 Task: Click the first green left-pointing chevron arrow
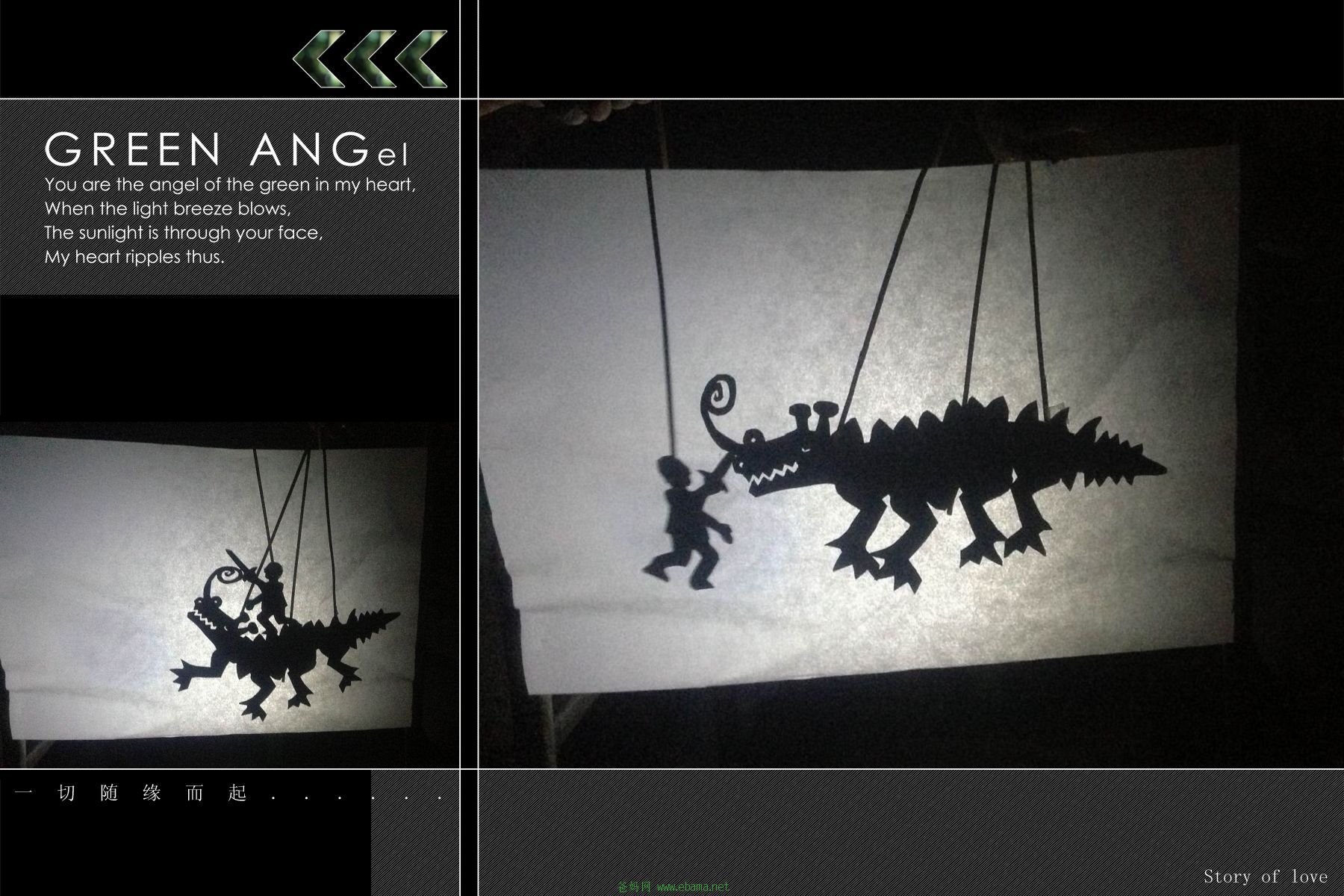click(319, 59)
